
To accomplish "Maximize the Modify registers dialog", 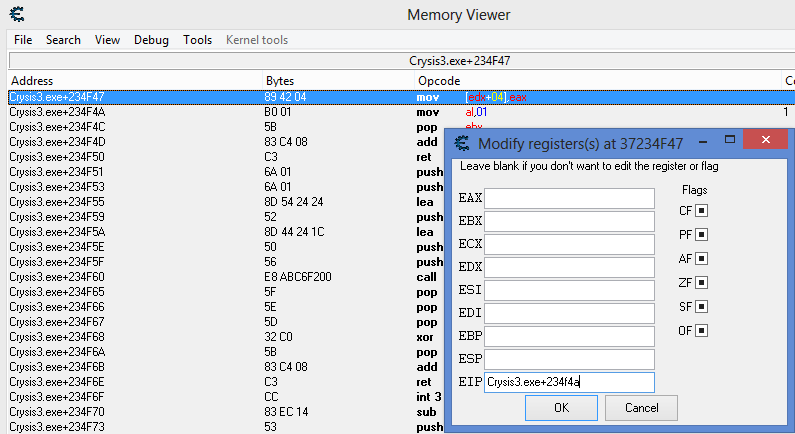I will (730, 139).
